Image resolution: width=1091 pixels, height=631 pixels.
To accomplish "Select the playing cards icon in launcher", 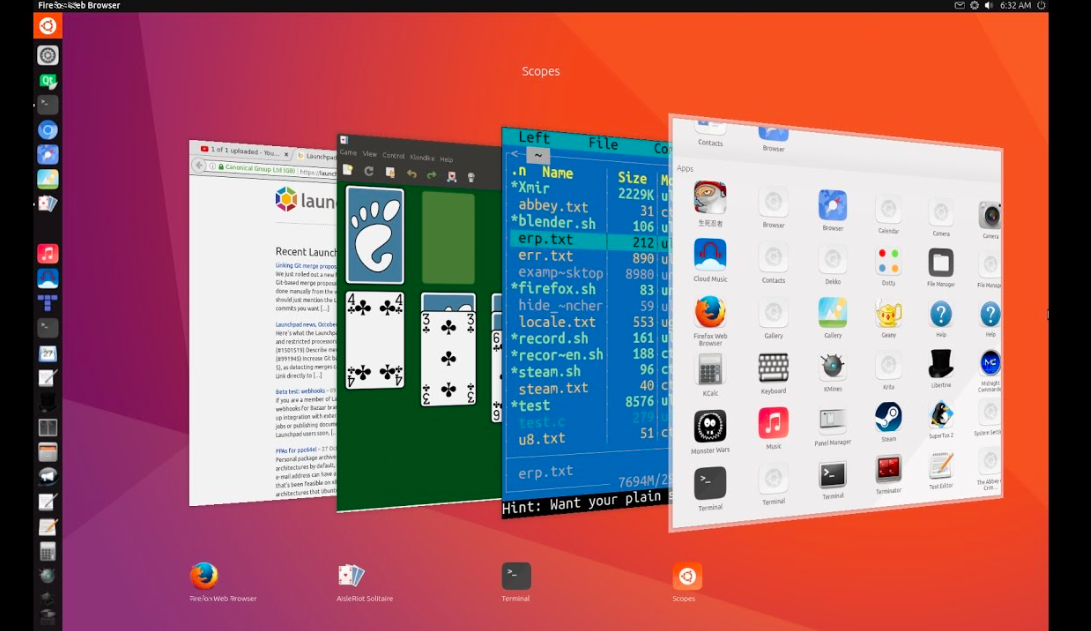I will (x=47, y=204).
